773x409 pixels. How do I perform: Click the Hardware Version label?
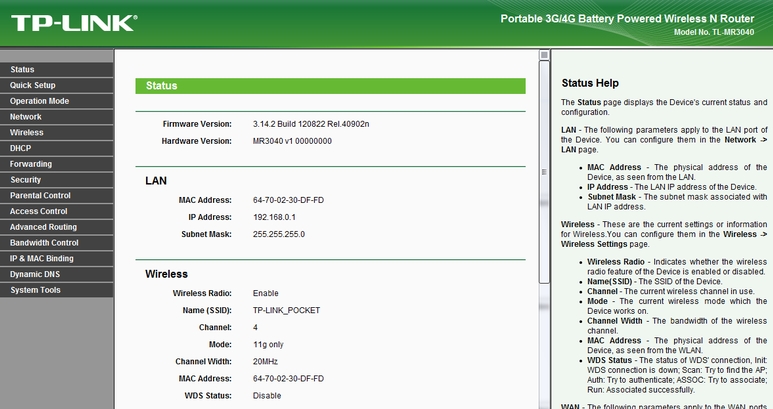[196, 141]
